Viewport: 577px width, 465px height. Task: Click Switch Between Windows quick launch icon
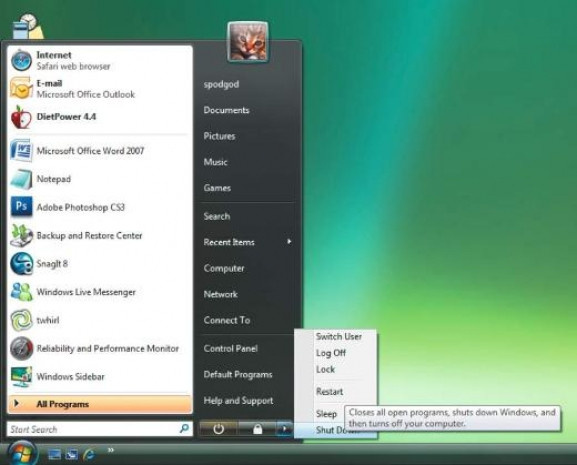click(x=72, y=455)
